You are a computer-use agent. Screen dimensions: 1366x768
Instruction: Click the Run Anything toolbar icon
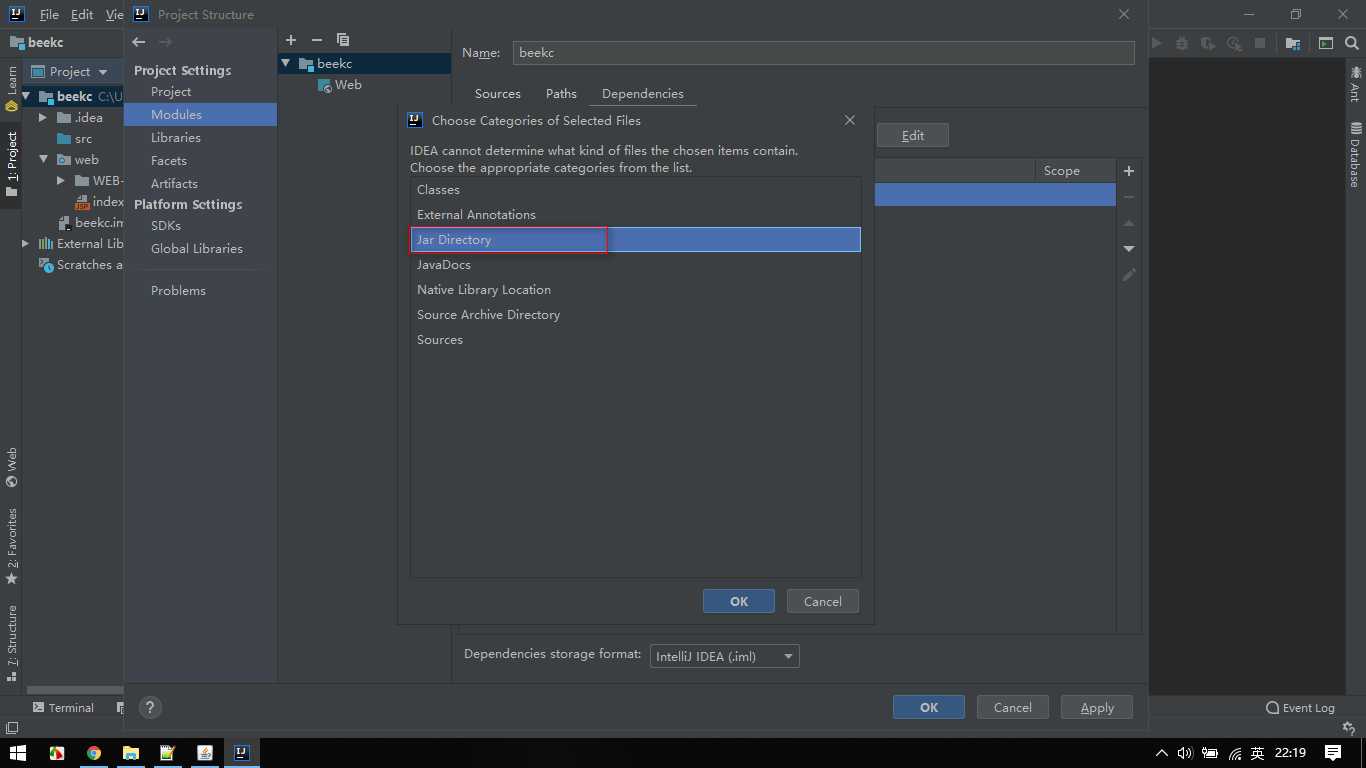click(x=1326, y=43)
